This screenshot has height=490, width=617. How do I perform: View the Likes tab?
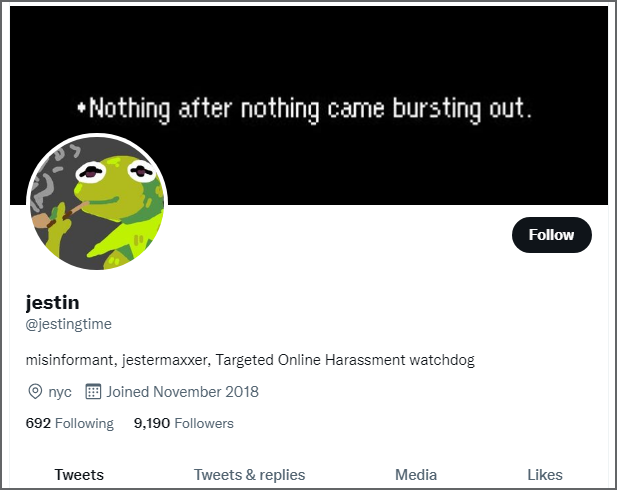point(545,475)
